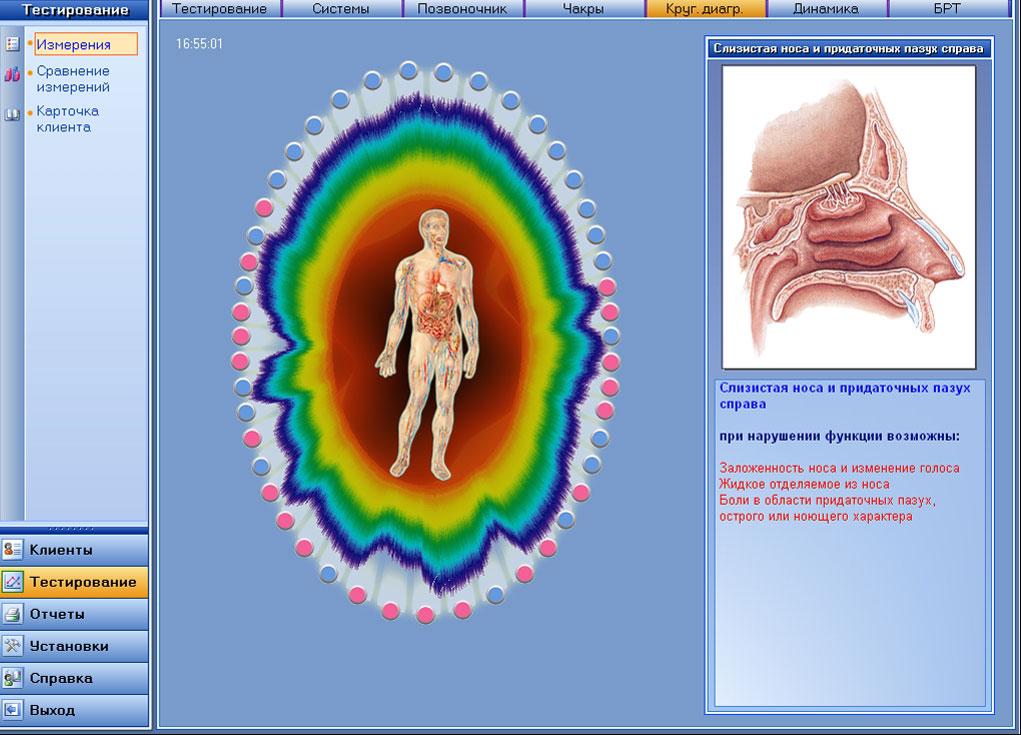Switch to the Чакры tab
This screenshot has width=1021, height=735.
(583, 8)
